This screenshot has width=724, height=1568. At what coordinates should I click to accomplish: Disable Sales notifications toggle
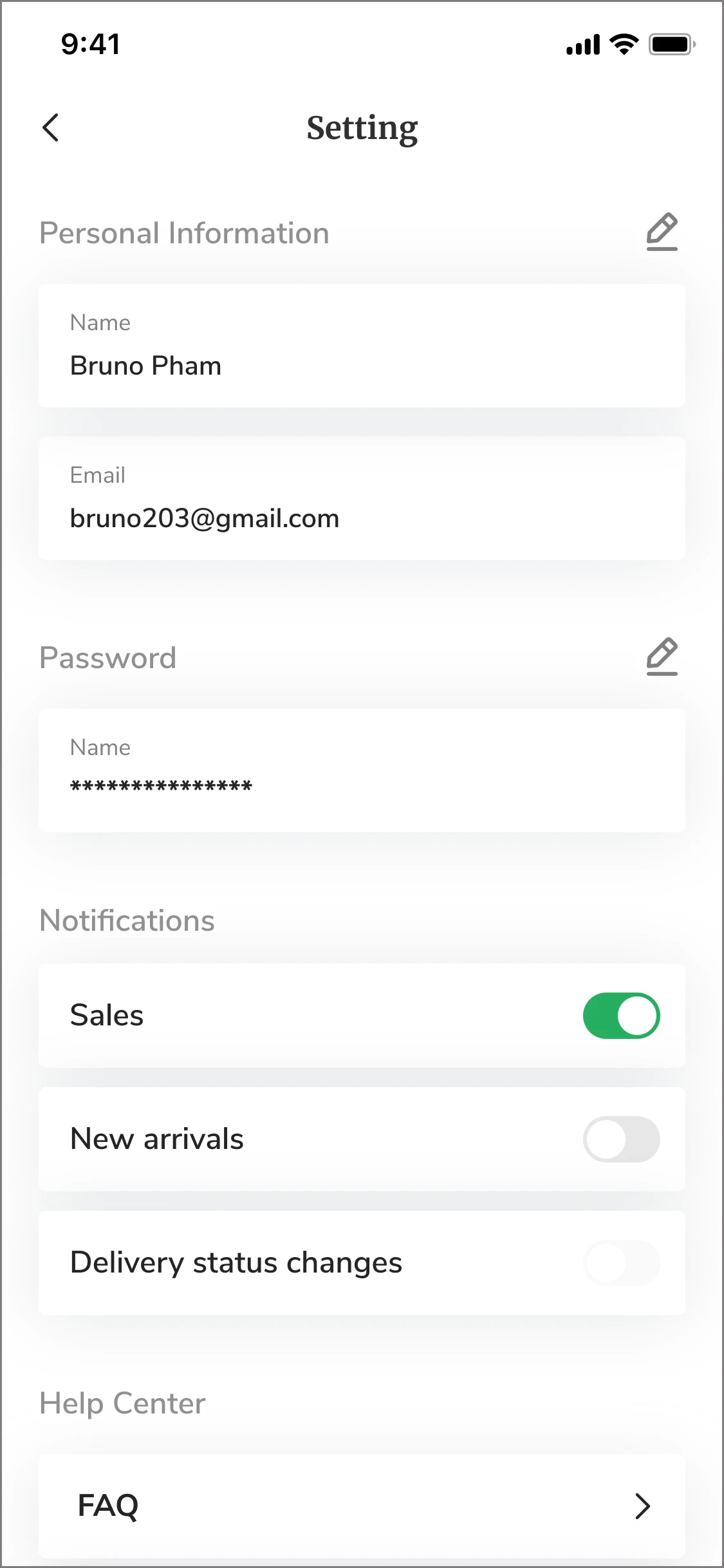coord(621,1016)
